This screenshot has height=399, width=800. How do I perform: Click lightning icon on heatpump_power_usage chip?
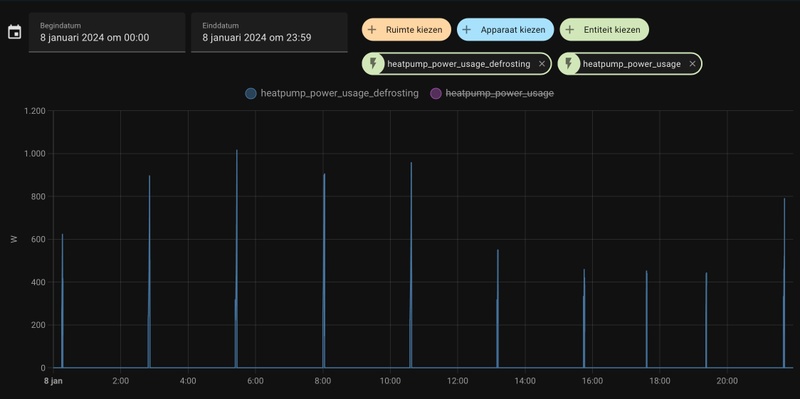pos(568,64)
